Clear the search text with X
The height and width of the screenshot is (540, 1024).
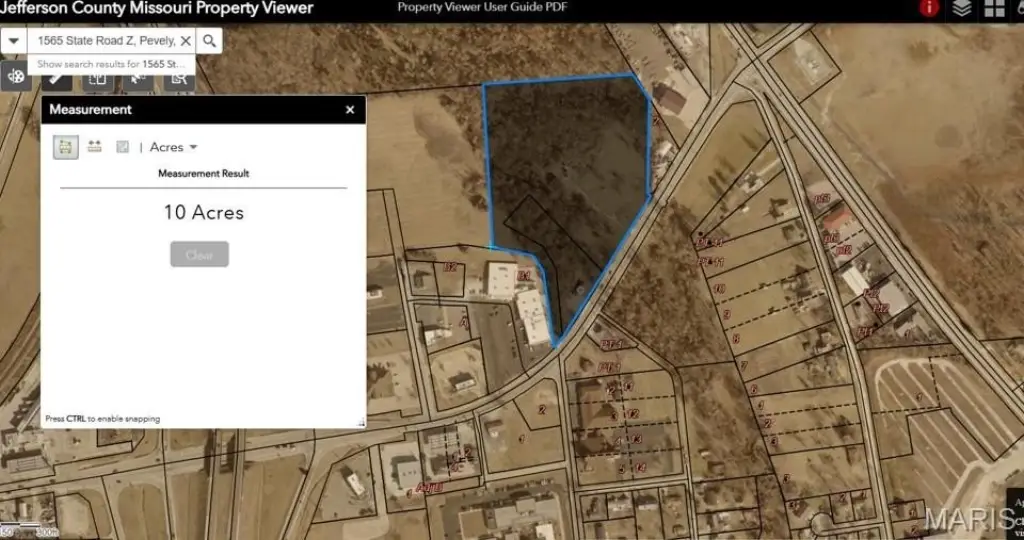[185, 41]
